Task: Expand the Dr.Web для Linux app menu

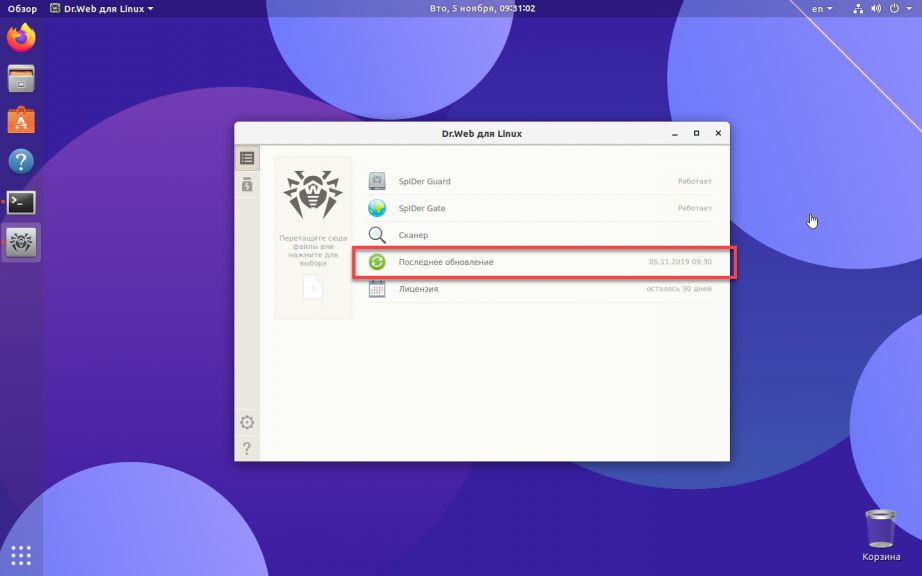Action: pyautogui.click(x=101, y=9)
